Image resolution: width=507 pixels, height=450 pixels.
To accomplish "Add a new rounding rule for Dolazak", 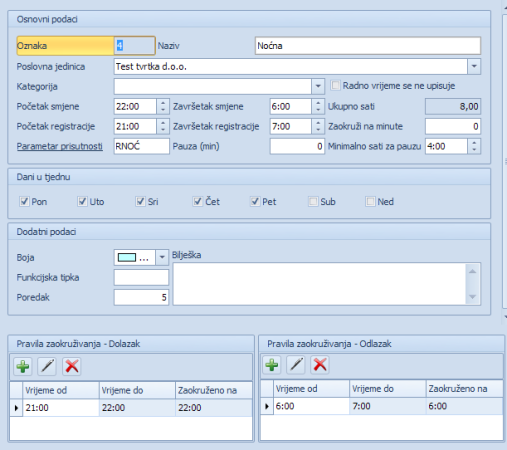I will 23,366.
